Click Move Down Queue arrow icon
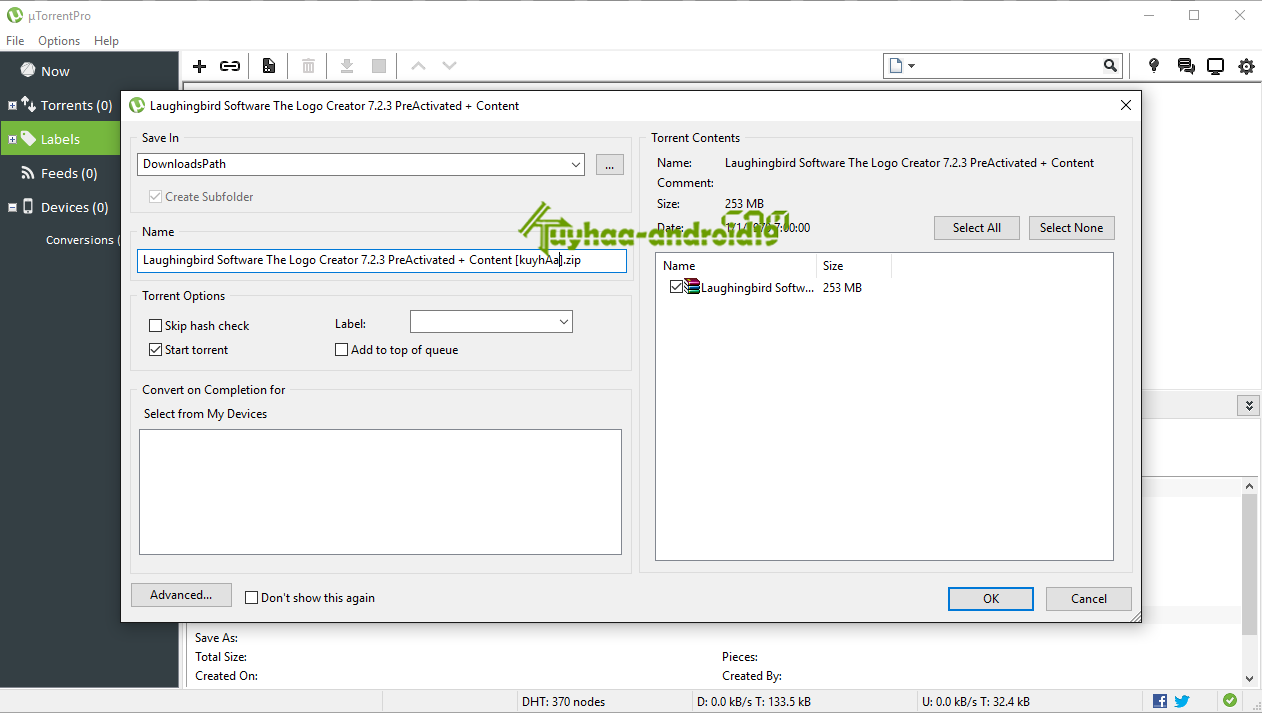The image size is (1262, 713). [450, 66]
